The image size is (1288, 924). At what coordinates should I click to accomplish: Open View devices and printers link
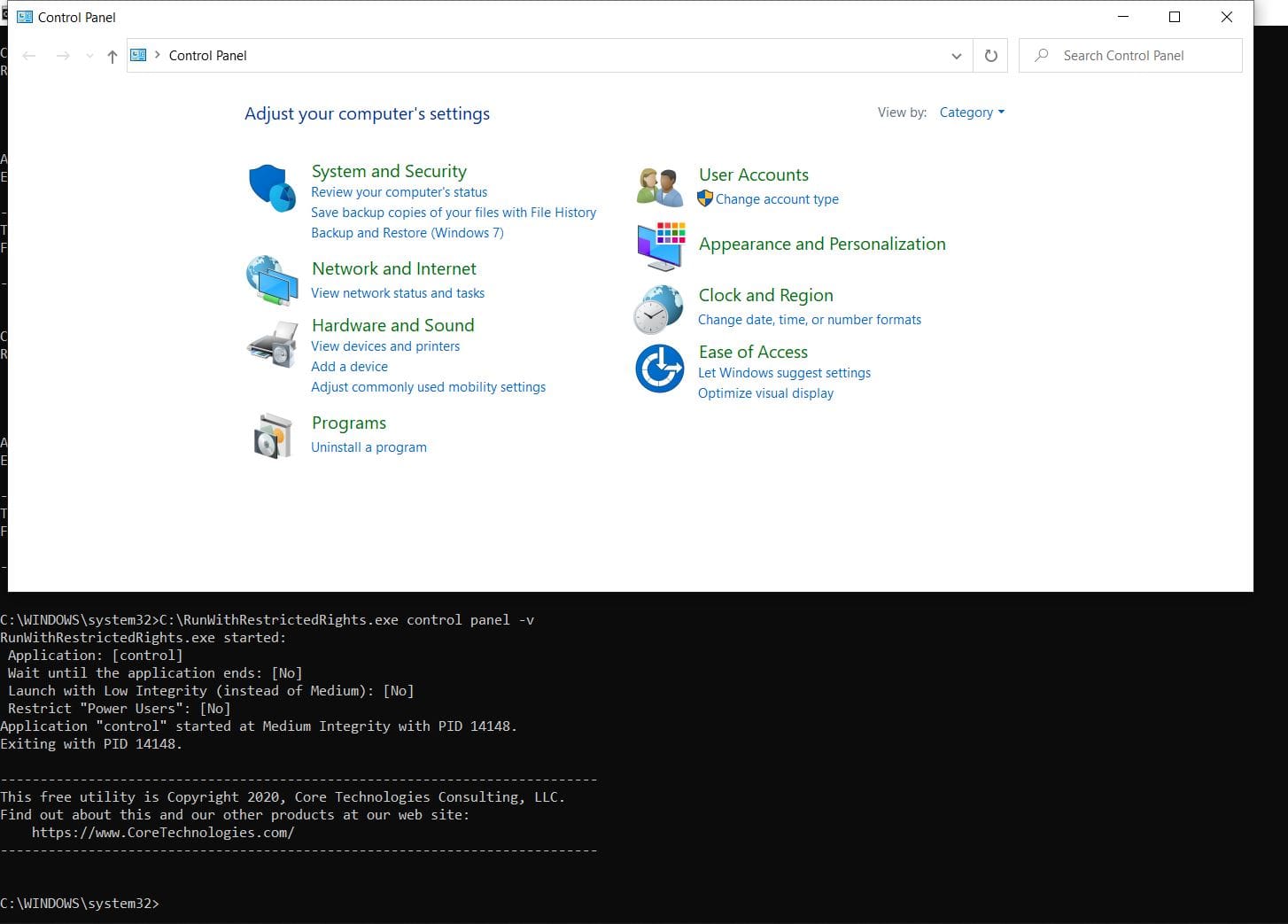click(385, 346)
